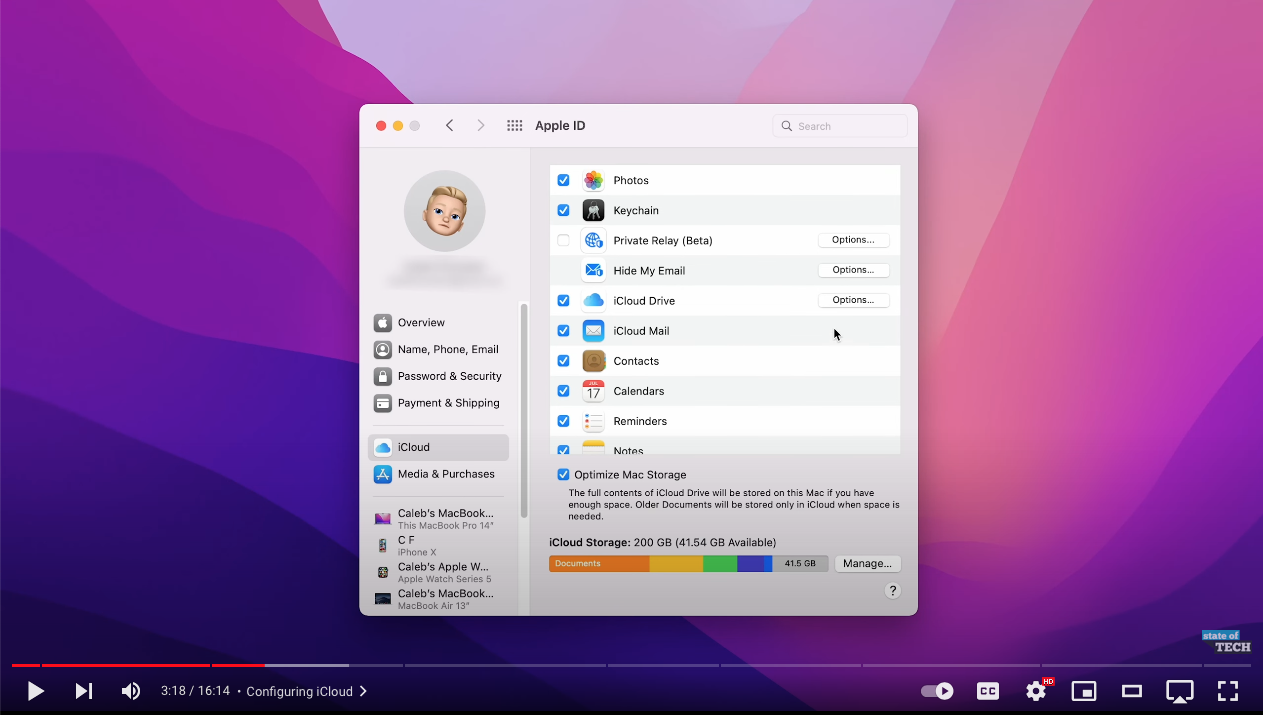
Task: Select the C F iPhone X device
Action: [438, 546]
